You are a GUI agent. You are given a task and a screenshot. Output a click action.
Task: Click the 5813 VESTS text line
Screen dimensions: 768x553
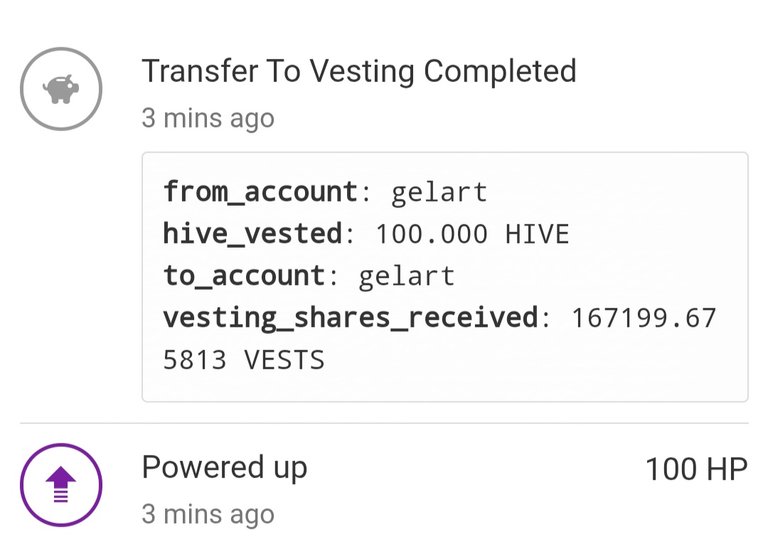[243, 360]
